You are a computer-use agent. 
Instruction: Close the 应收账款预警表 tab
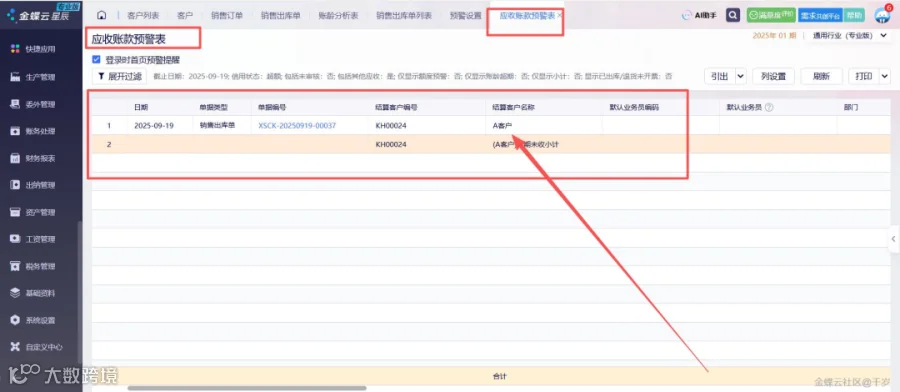point(560,15)
